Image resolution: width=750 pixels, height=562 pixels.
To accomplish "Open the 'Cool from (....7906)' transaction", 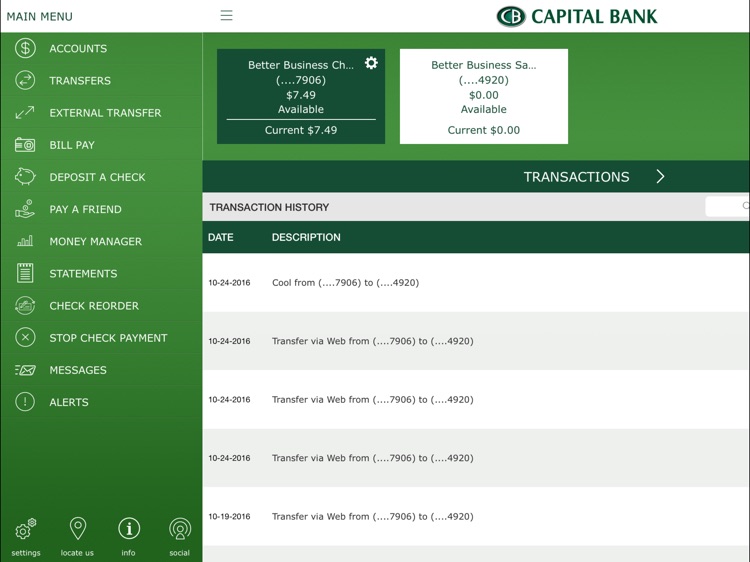I will (x=476, y=283).
